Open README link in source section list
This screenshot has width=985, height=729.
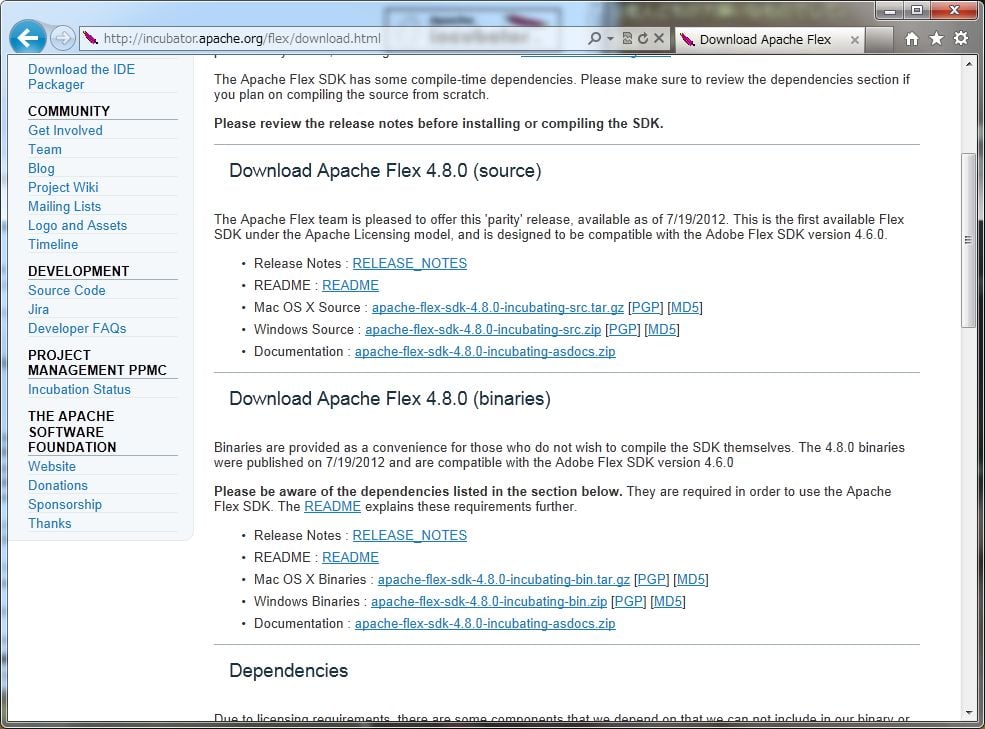pos(350,285)
